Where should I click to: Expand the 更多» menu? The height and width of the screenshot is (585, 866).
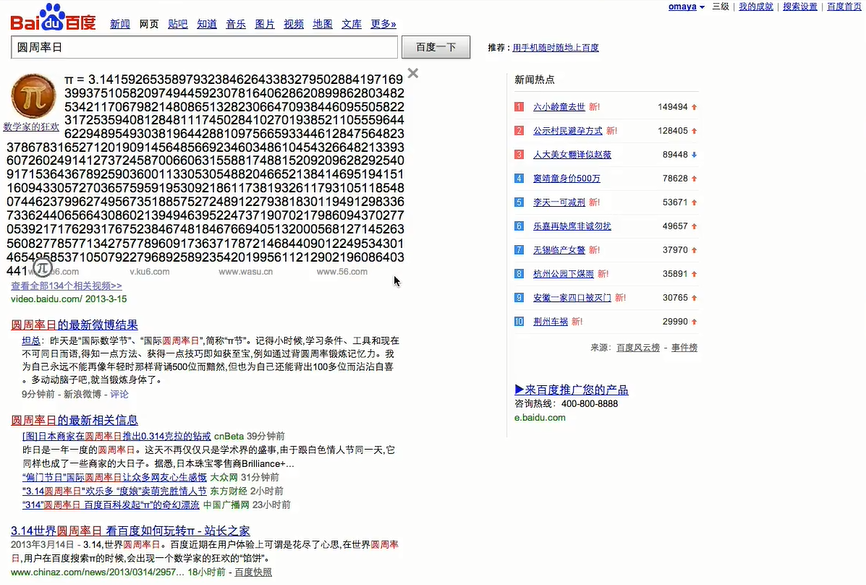pos(383,24)
